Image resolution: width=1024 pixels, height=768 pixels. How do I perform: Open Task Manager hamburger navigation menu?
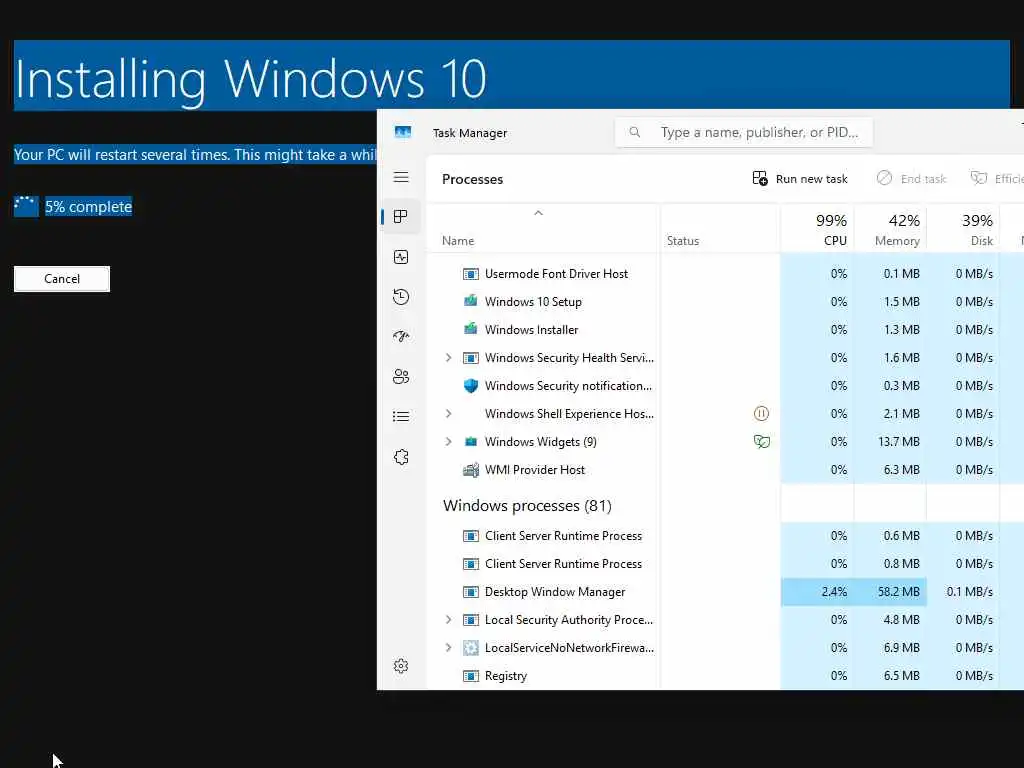click(x=401, y=177)
